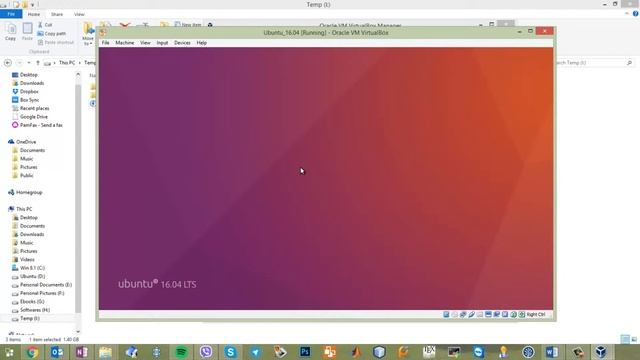The image size is (640, 360).
Task: Click Paste shortcut in the Clipboard group
Action: pyautogui.click(x=56, y=42)
